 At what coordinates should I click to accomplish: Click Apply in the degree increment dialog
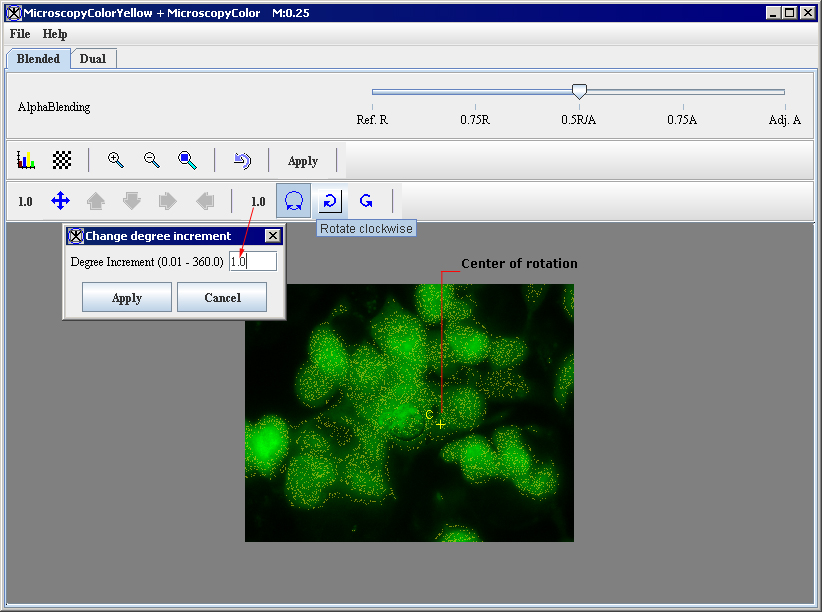pyautogui.click(x=127, y=297)
